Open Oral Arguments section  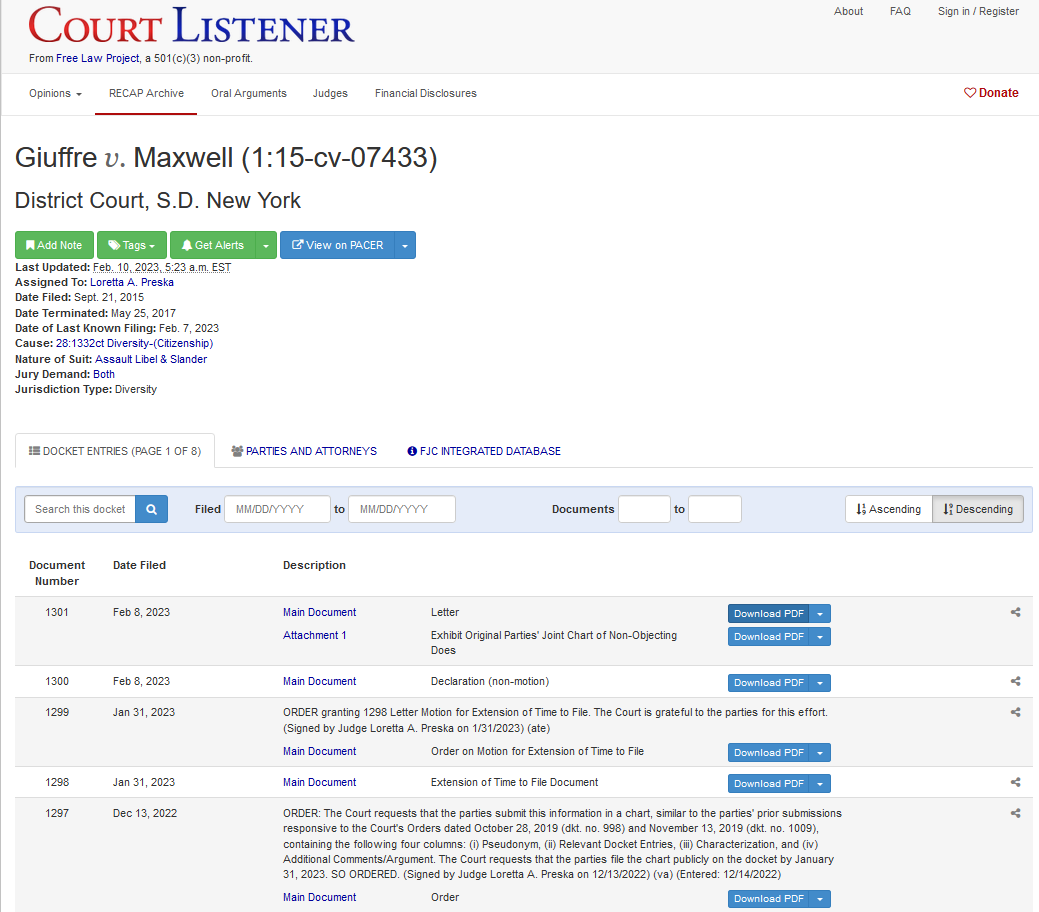pyautogui.click(x=248, y=93)
